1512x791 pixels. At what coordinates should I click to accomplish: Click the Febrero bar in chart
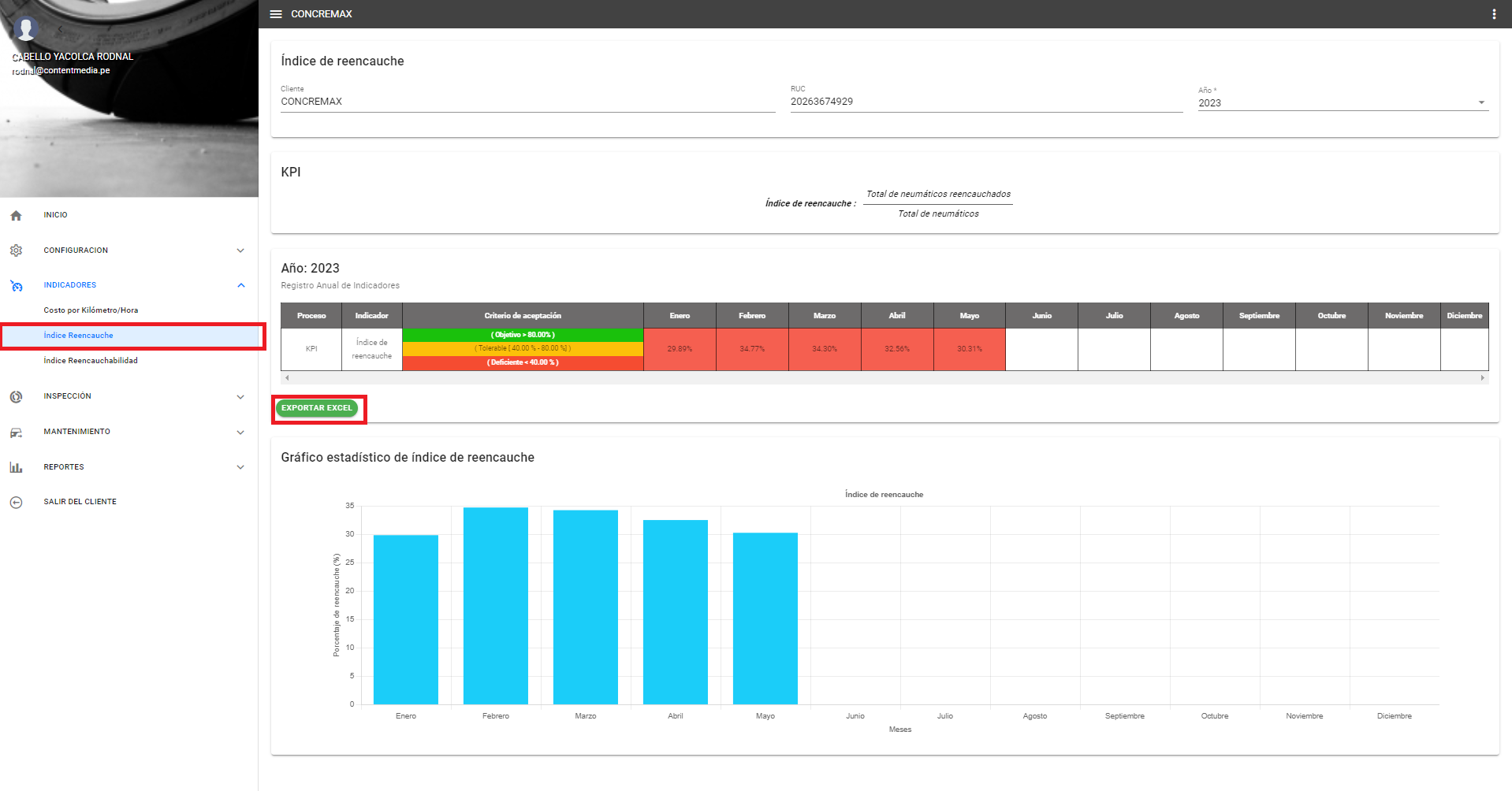tap(495, 605)
